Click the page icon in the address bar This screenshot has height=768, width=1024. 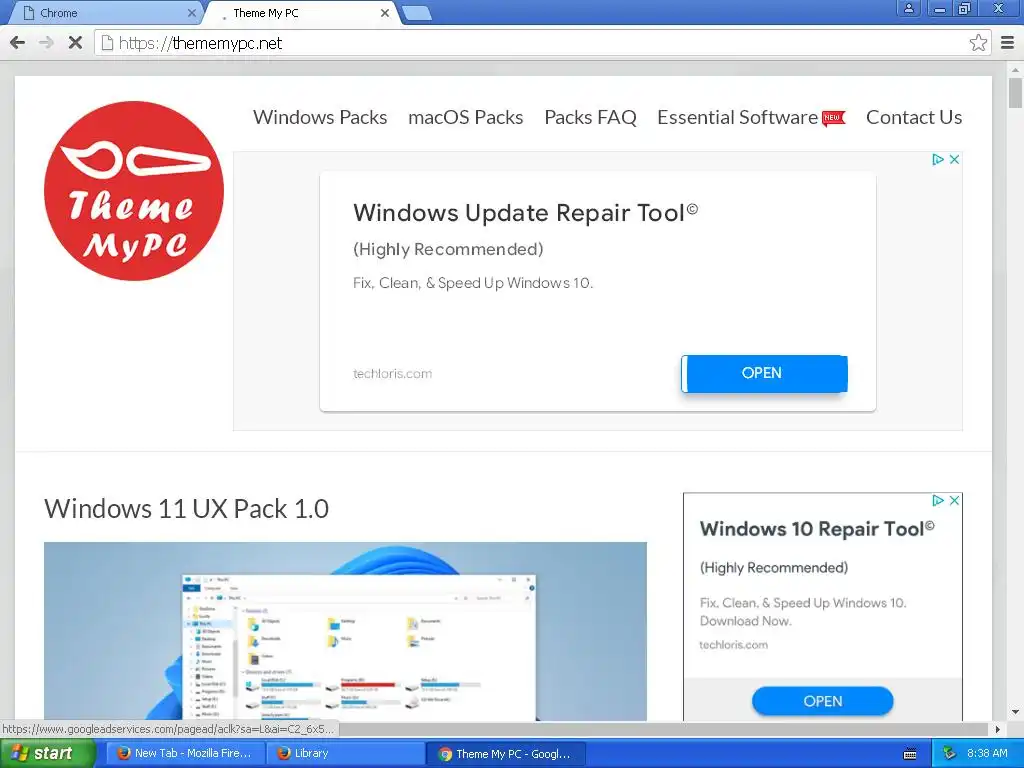107,43
